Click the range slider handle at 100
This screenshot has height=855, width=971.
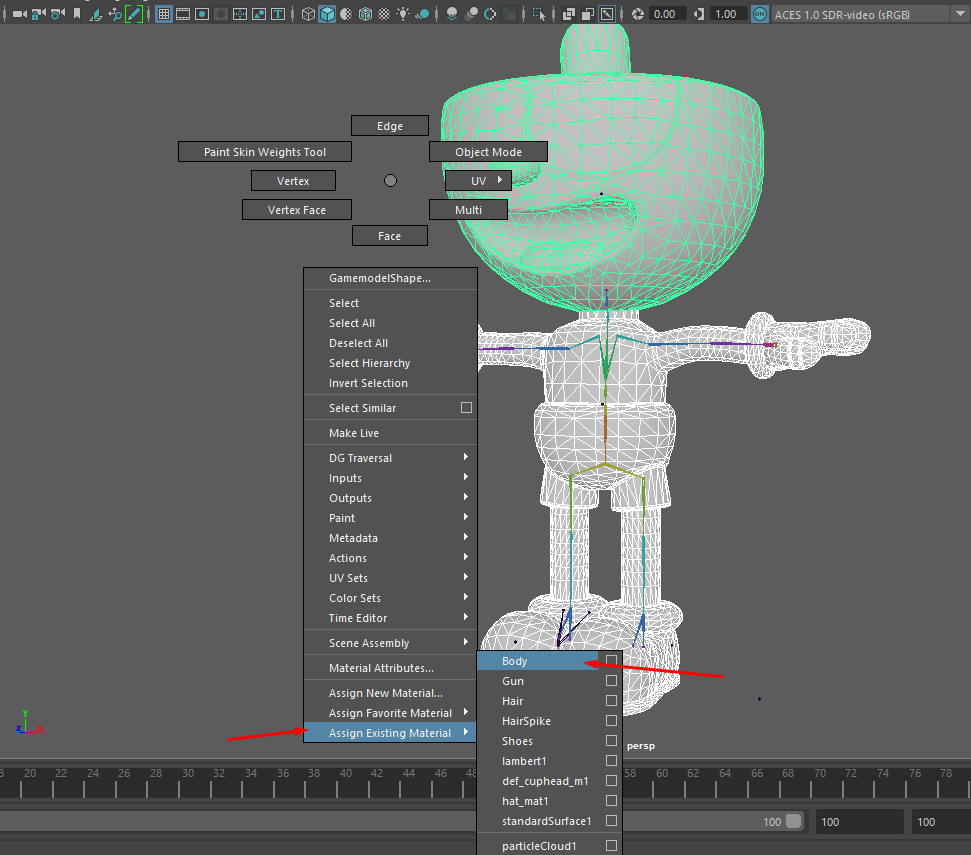tap(793, 821)
